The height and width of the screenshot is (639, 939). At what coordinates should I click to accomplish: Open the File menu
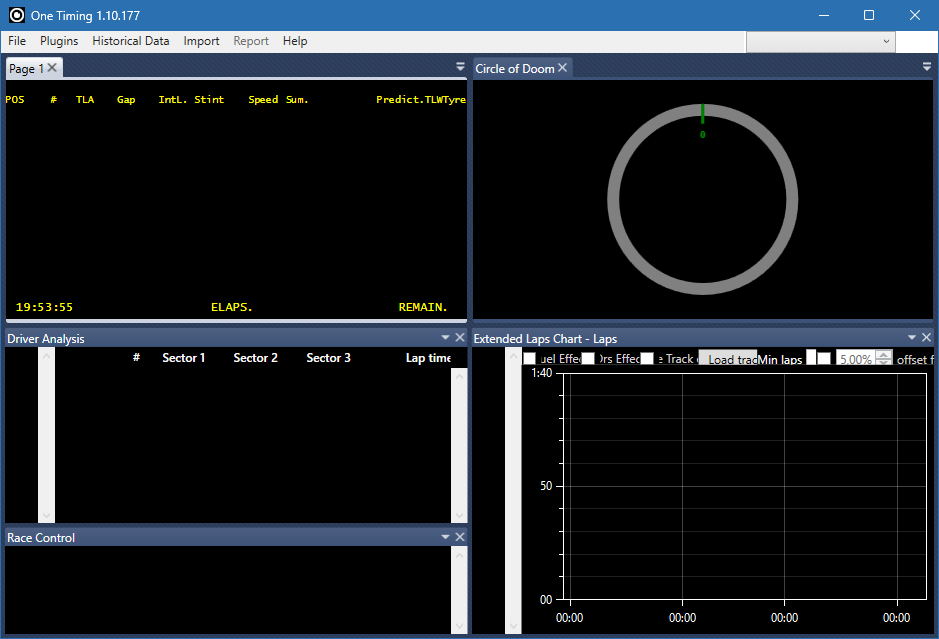pos(16,41)
